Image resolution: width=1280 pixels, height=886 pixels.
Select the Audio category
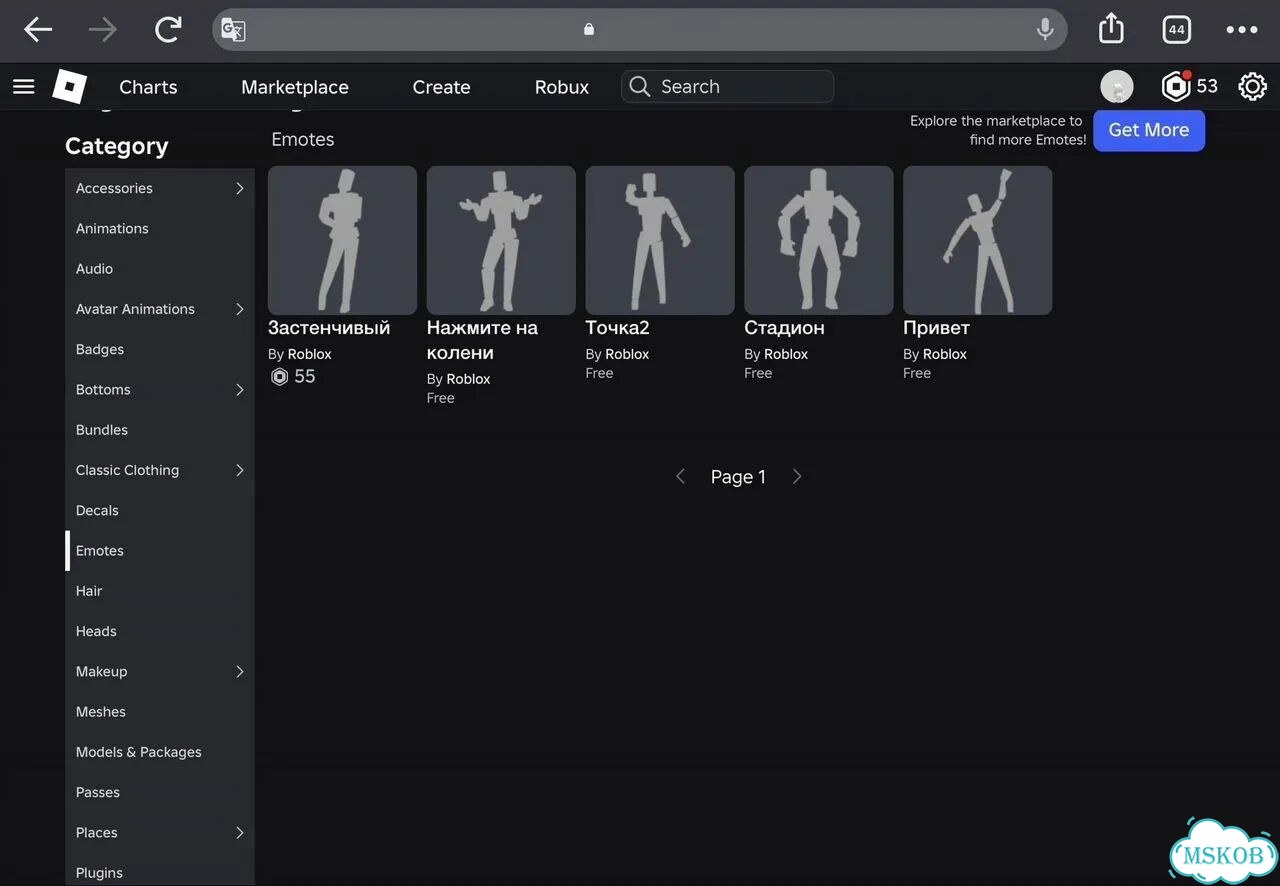[x=160, y=269]
